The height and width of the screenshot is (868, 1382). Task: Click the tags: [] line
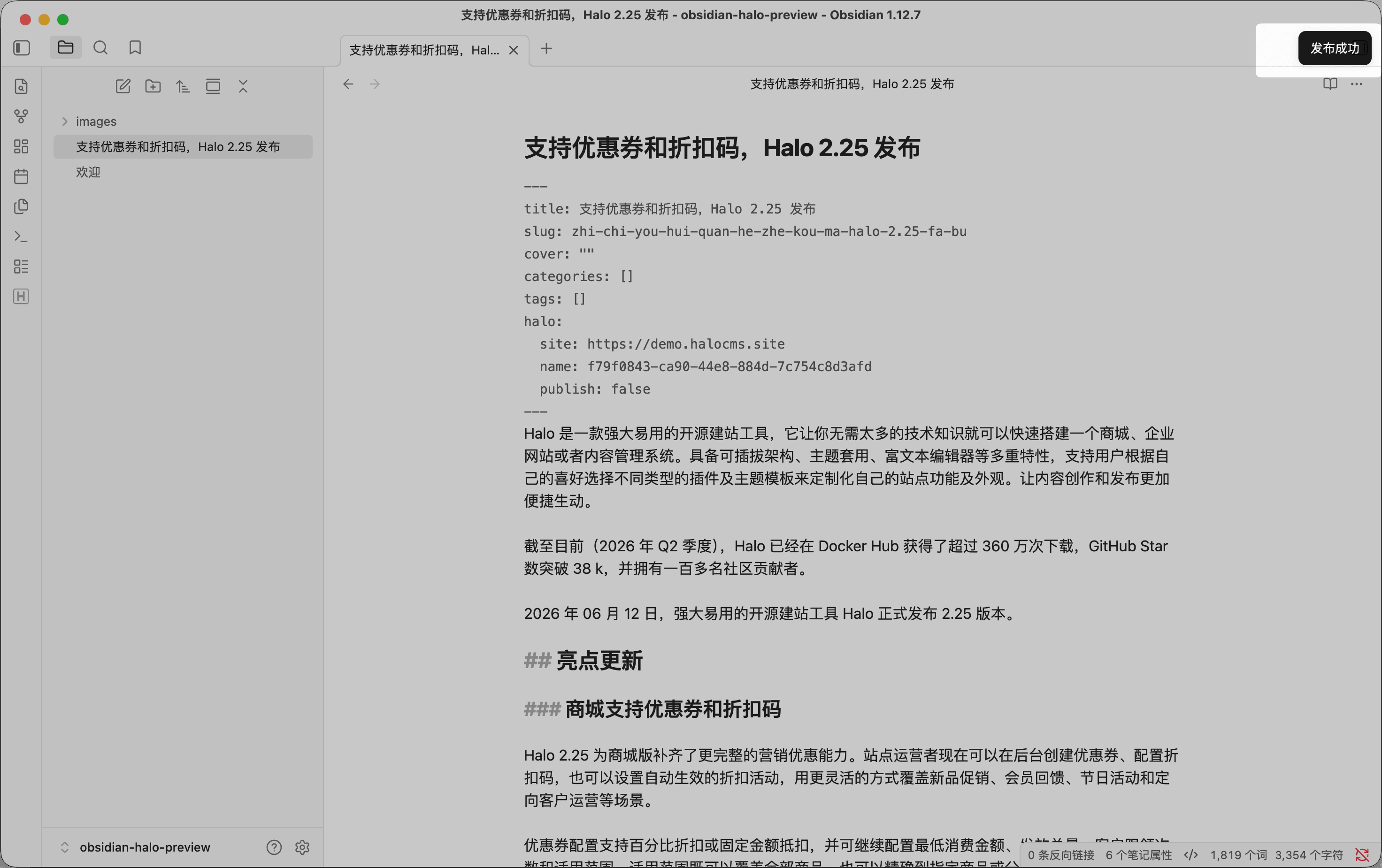pyautogui.click(x=555, y=299)
